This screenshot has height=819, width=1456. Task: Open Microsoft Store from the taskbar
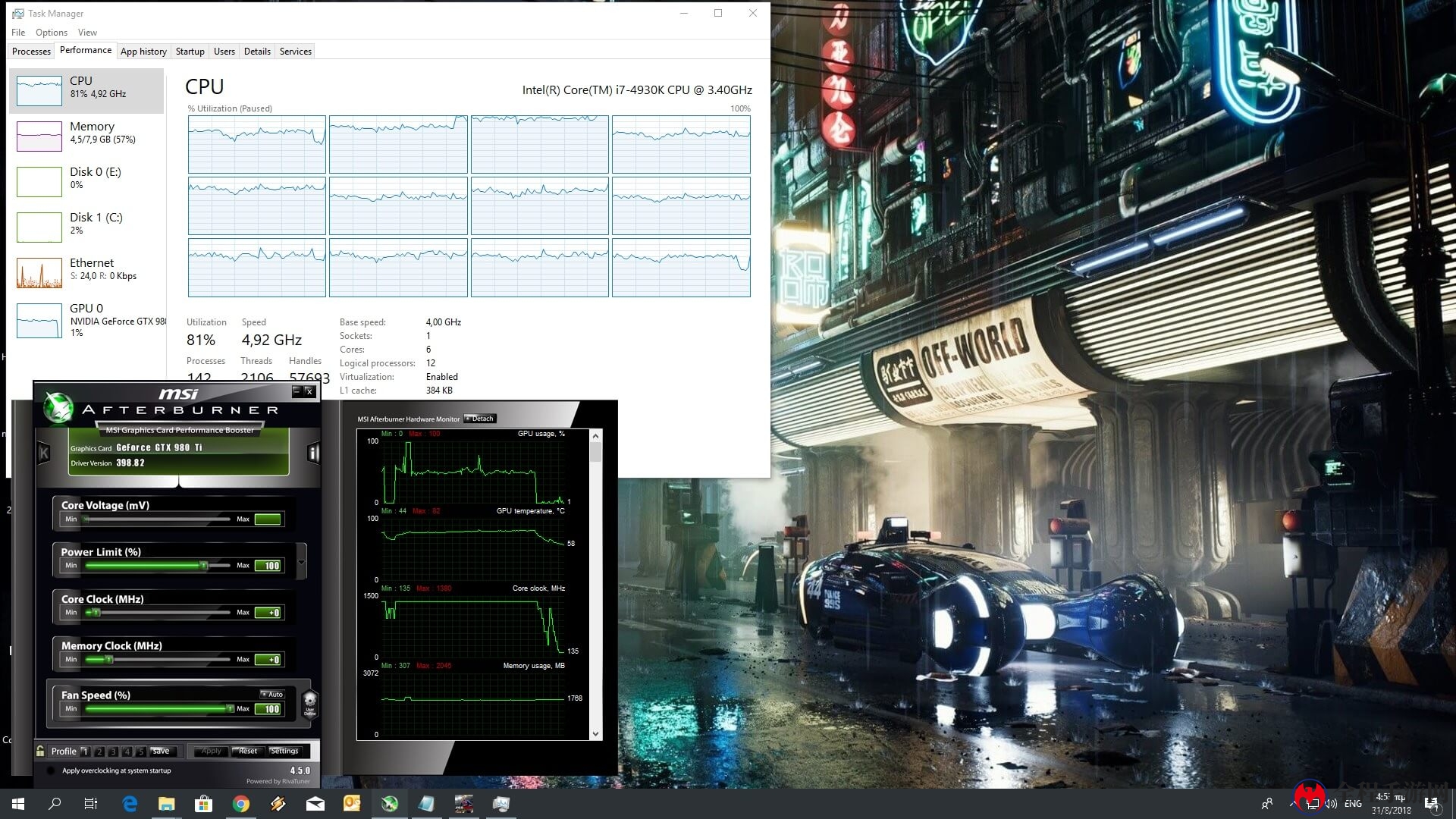(x=204, y=804)
